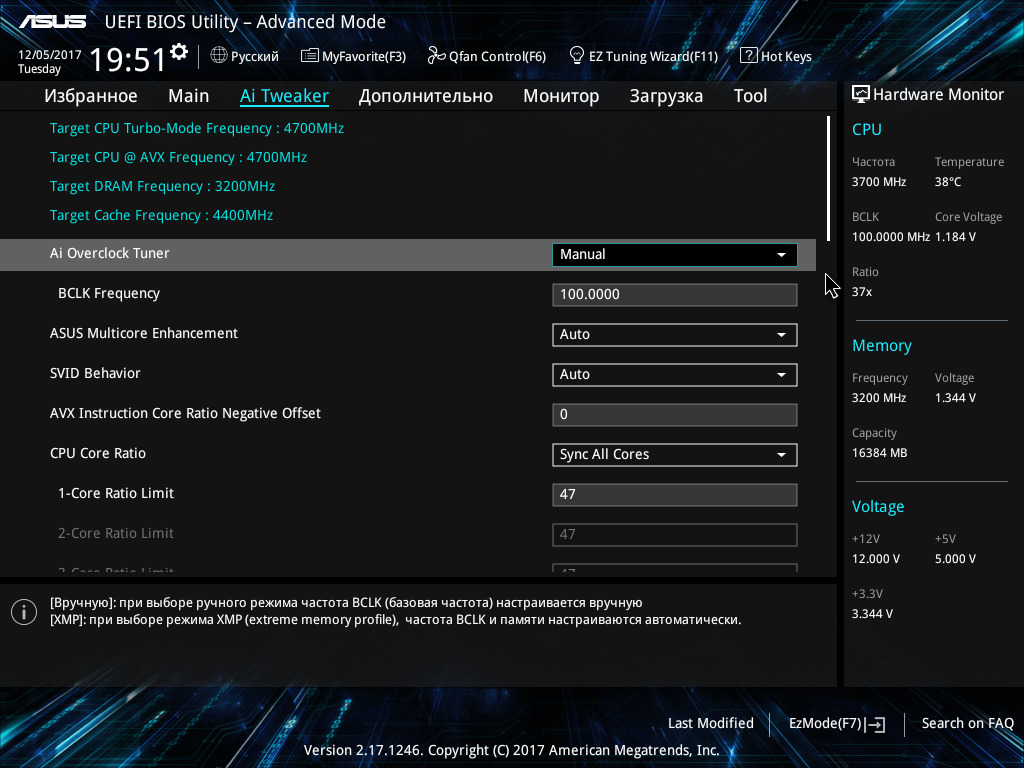
Task: Click the CPU heading in Hardware Monitor
Action: [x=867, y=129]
